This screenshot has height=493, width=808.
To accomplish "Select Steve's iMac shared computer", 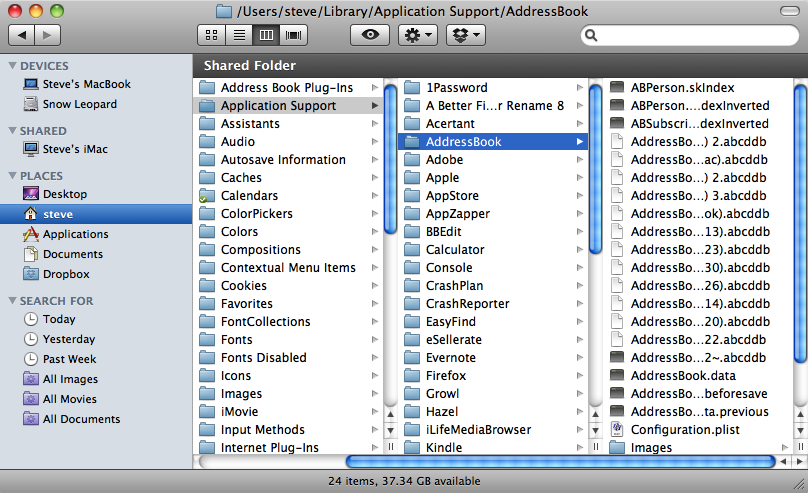I will coord(96,149).
